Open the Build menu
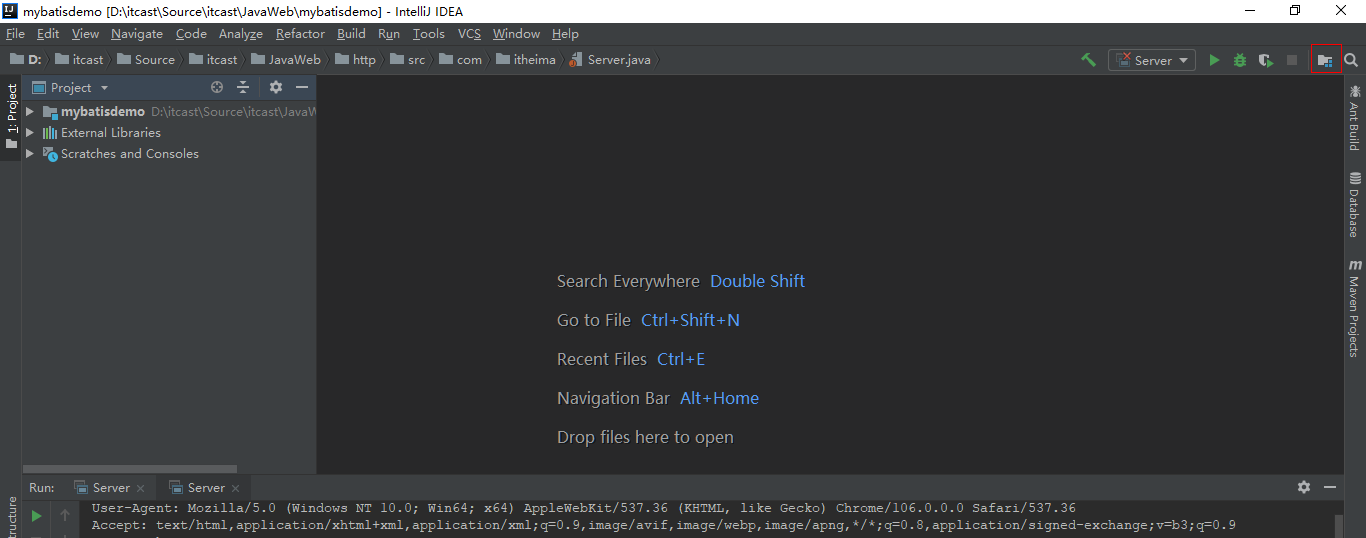This screenshot has height=538, width=1366. [x=351, y=34]
